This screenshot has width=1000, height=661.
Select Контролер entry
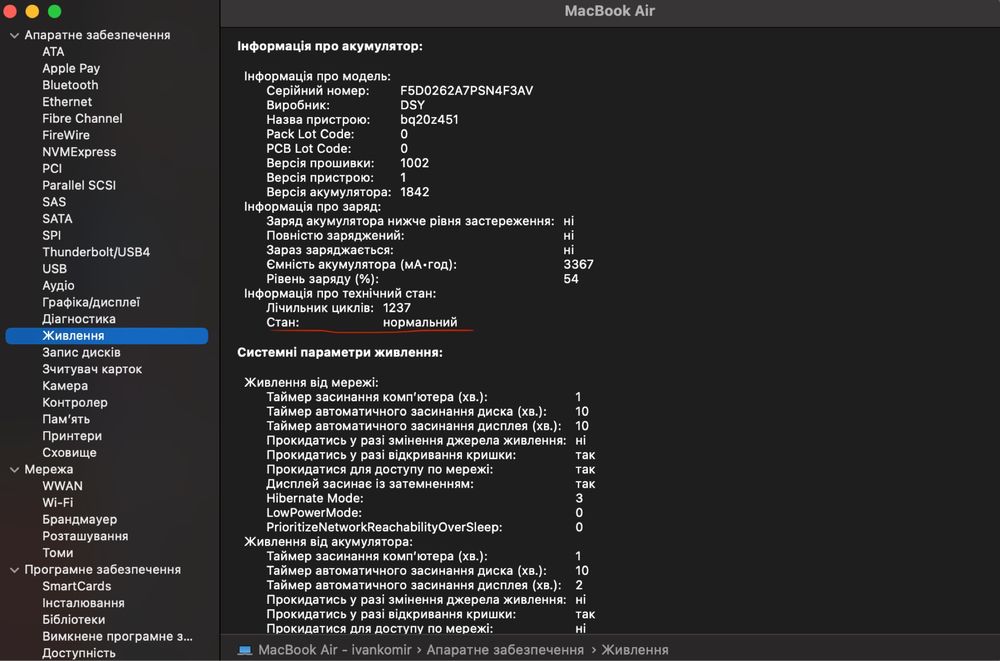(x=75, y=403)
